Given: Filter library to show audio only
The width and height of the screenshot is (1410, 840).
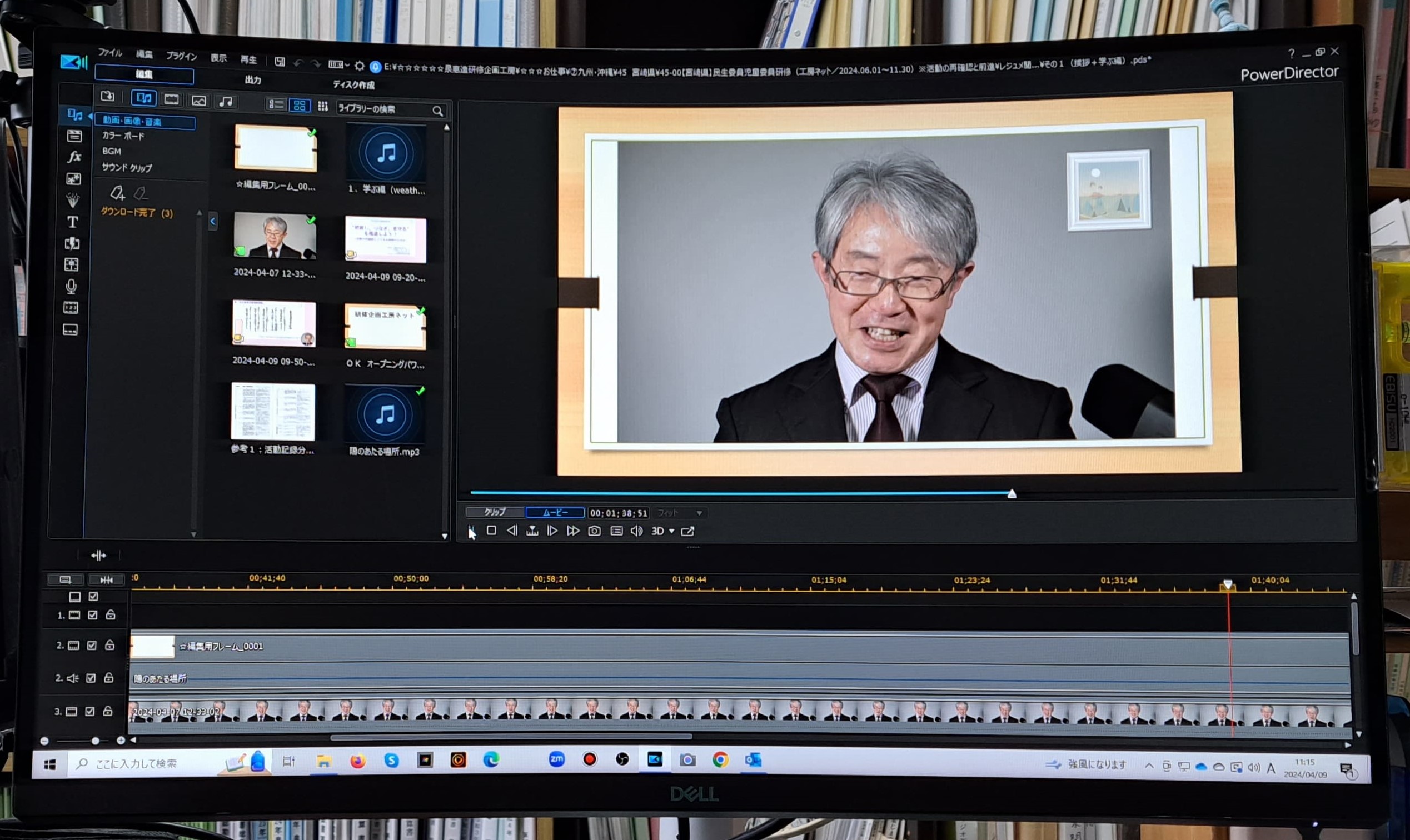Looking at the screenshot, I should point(226,102).
